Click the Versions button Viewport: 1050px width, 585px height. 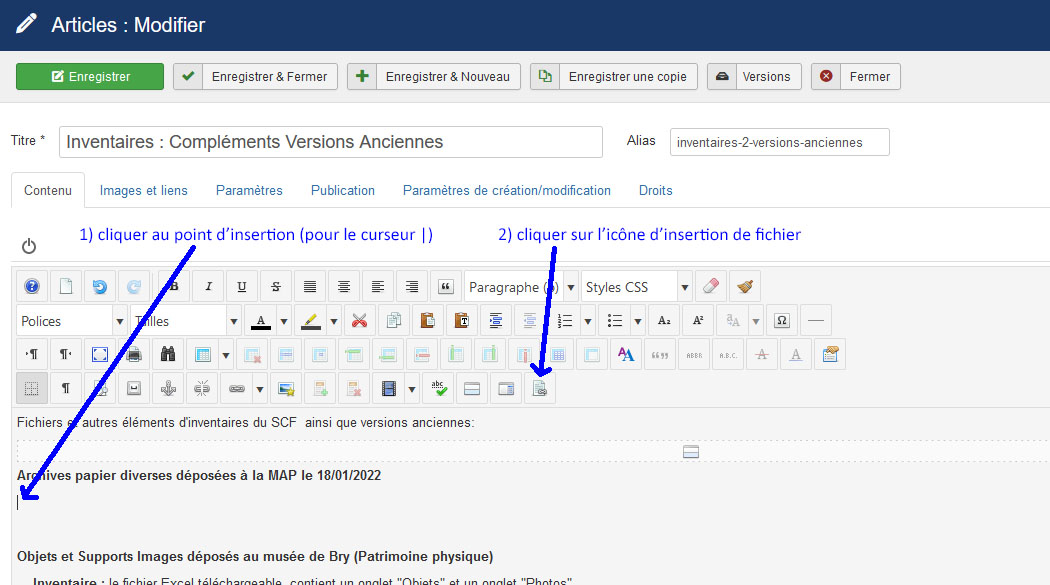[754, 75]
